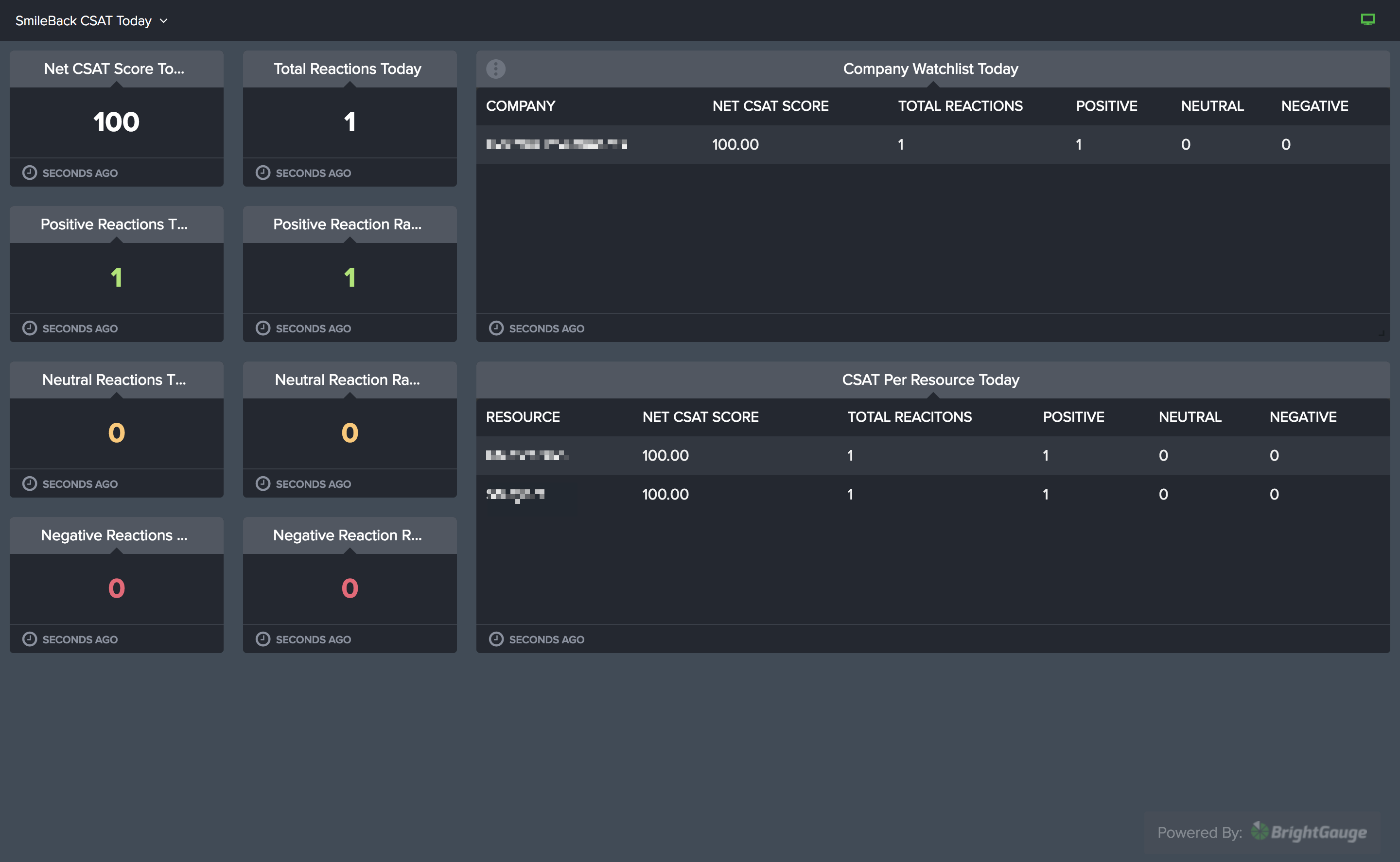Click the clock icon under Neutral Reactions T...
The height and width of the screenshot is (862, 1400).
30,484
